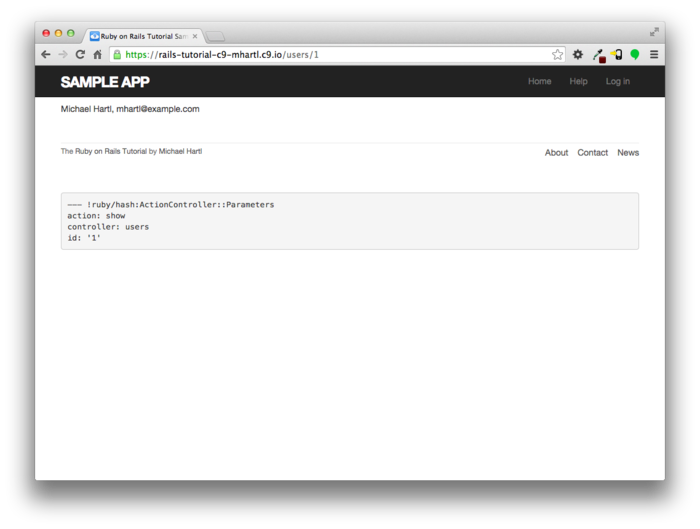700x529 pixels.
Task: Open the Chrome hamburger menu
Action: 654,55
